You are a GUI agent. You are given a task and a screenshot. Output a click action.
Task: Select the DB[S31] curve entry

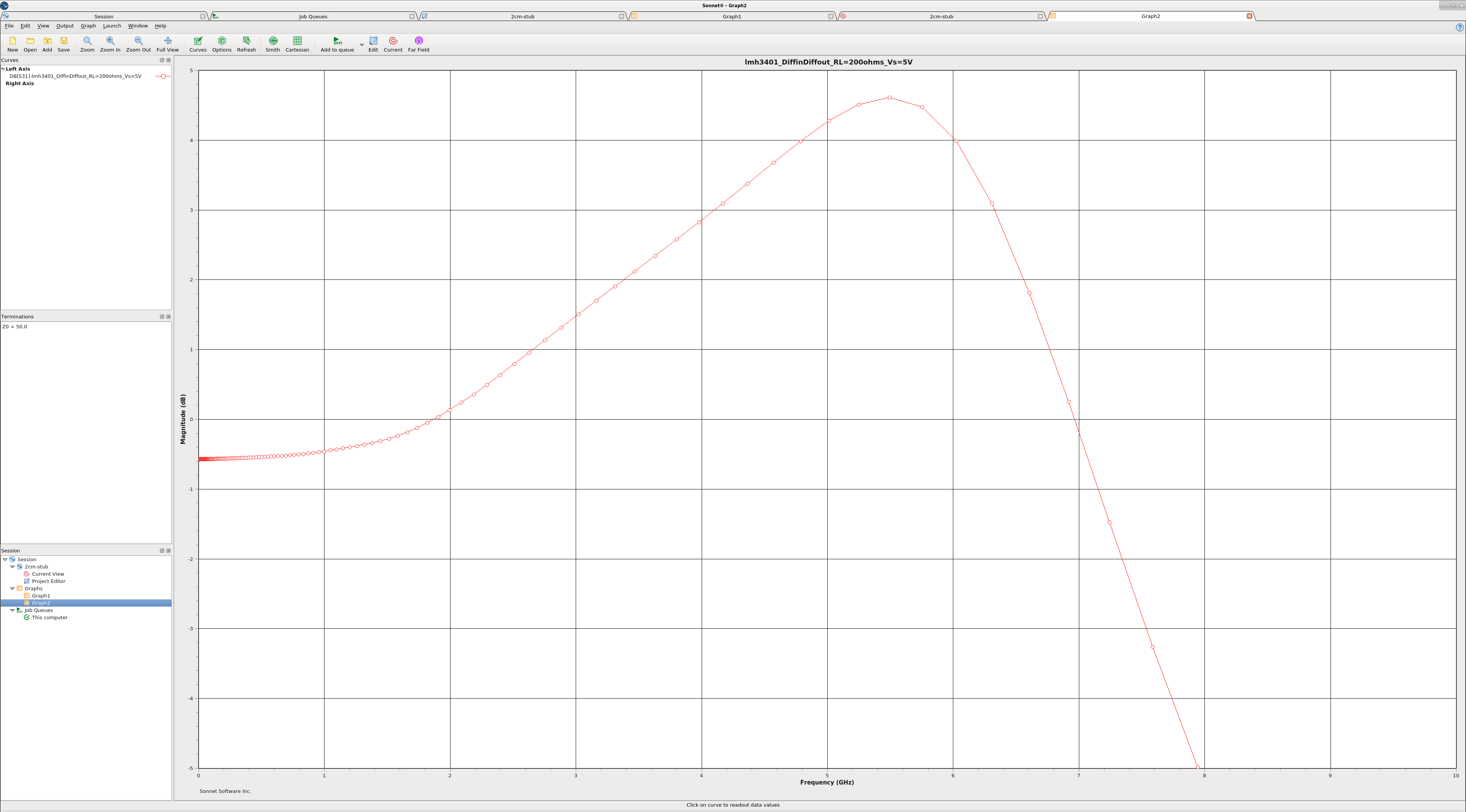pyautogui.click(x=75, y=76)
